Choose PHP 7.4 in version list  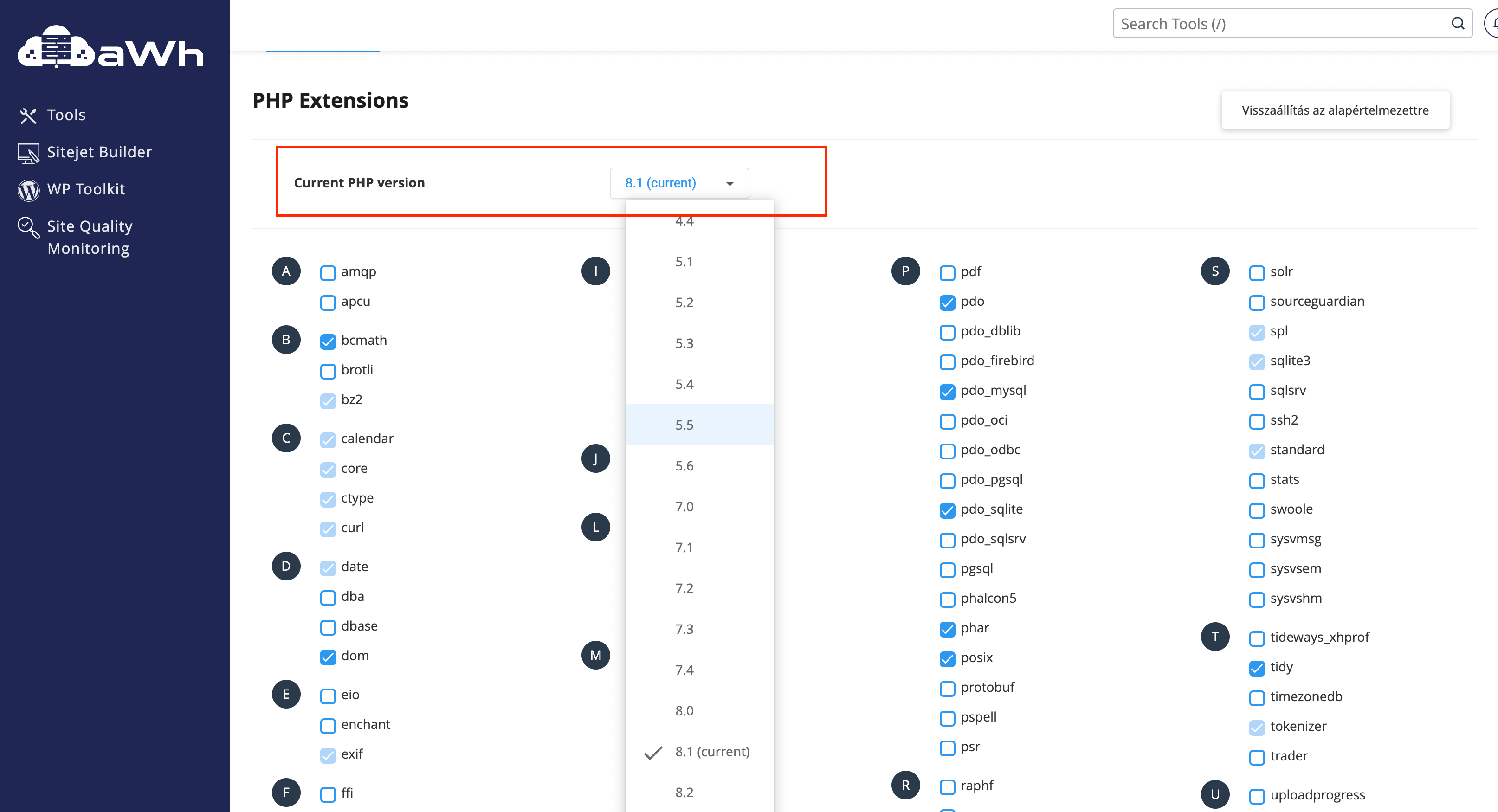pos(699,670)
